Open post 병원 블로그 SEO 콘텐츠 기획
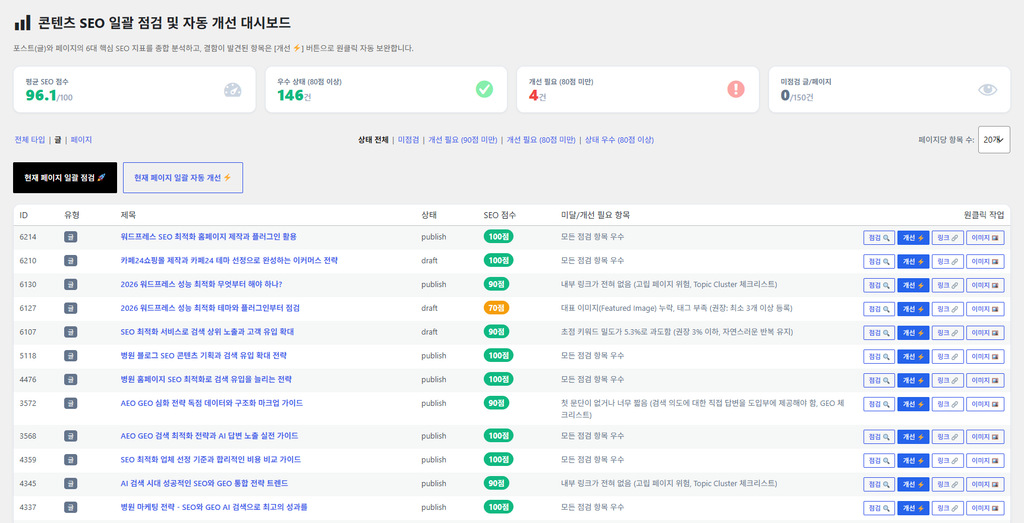The height and width of the screenshot is (523, 1024). [x=203, y=356]
